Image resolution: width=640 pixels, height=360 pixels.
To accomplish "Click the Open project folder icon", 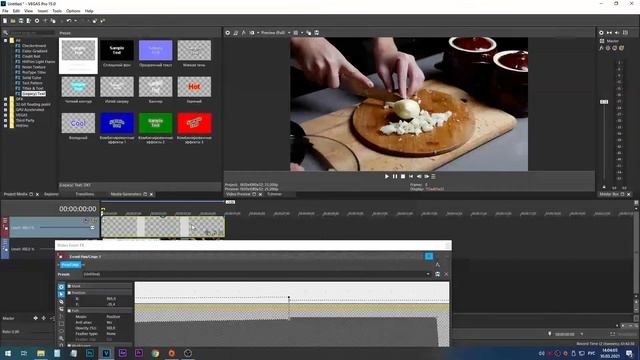I will tap(13, 21).
